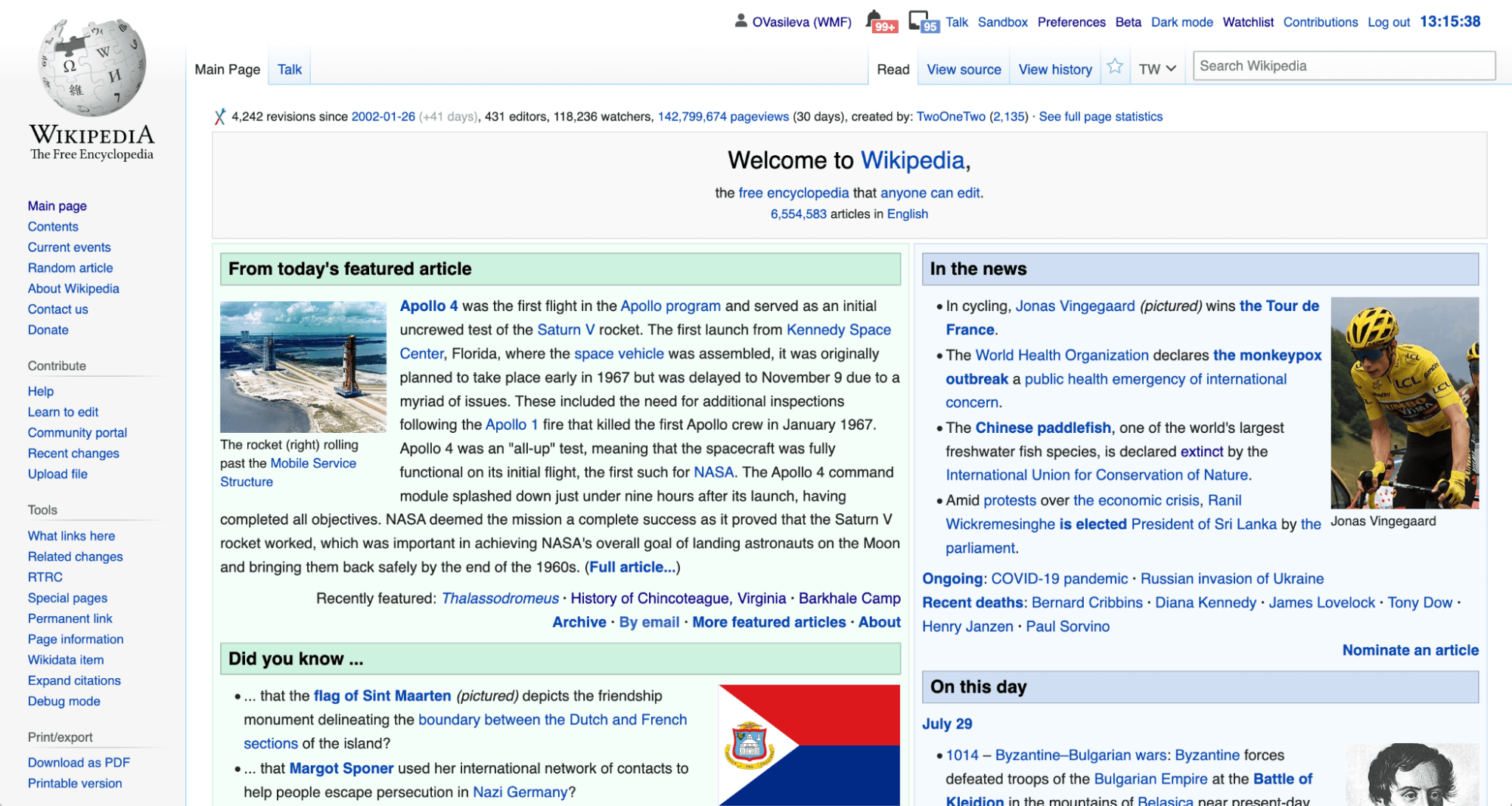This screenshot has width=1512, height=806.
Task: Expand the TW Twinkle dropdown menu
Action: [x=1157, y=69]
